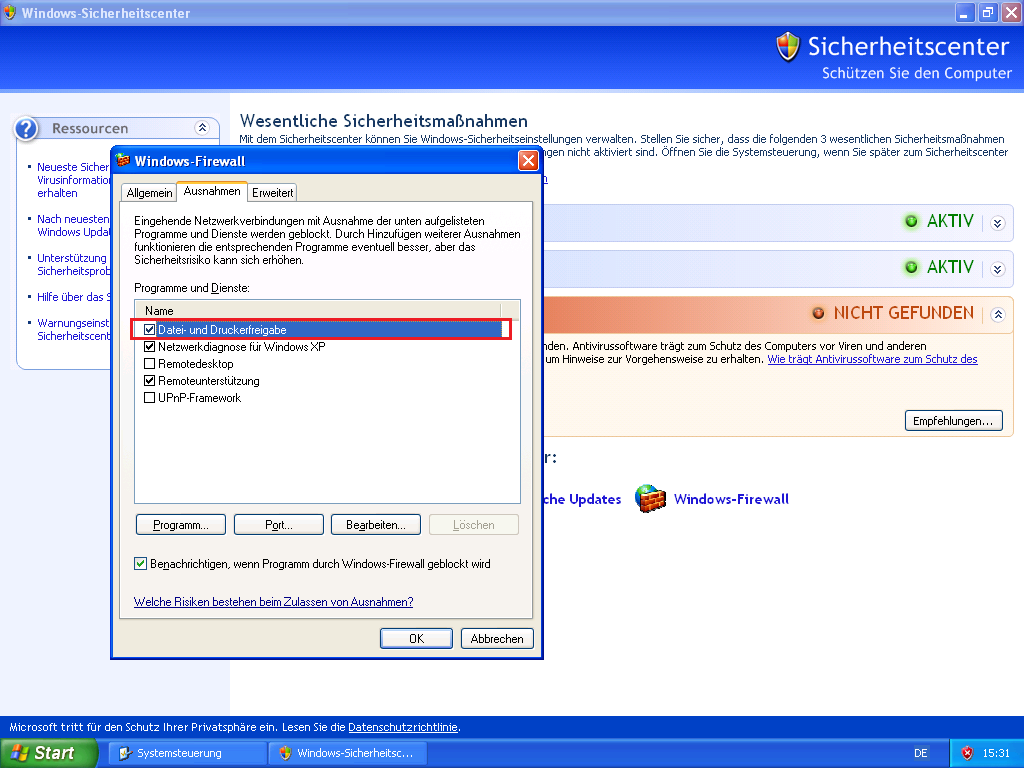Screen dimensions: 1024x768
Task: Click the 15:31 system clock
Action: (997, 753)
